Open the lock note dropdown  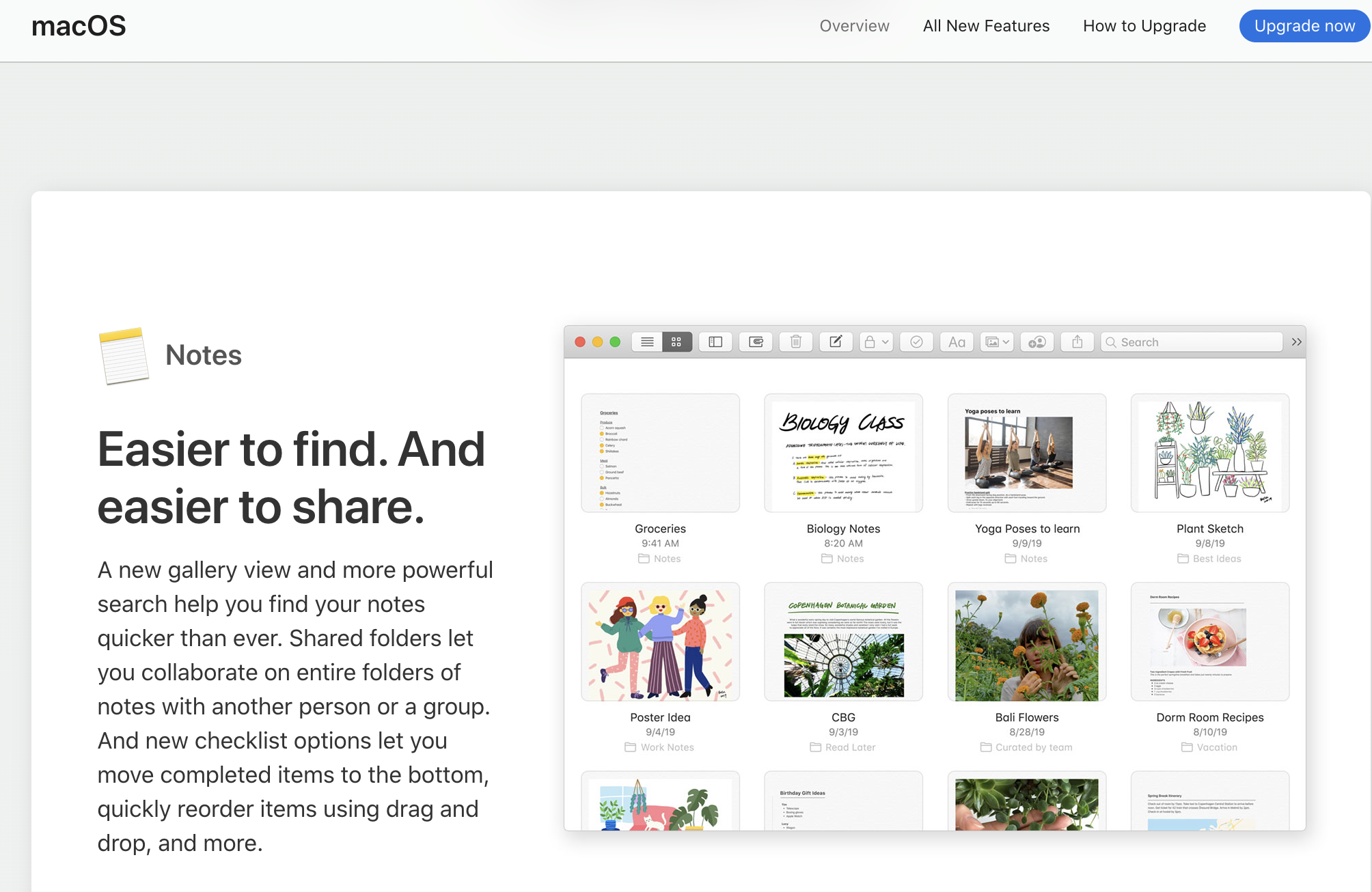[x=876, y=342]
